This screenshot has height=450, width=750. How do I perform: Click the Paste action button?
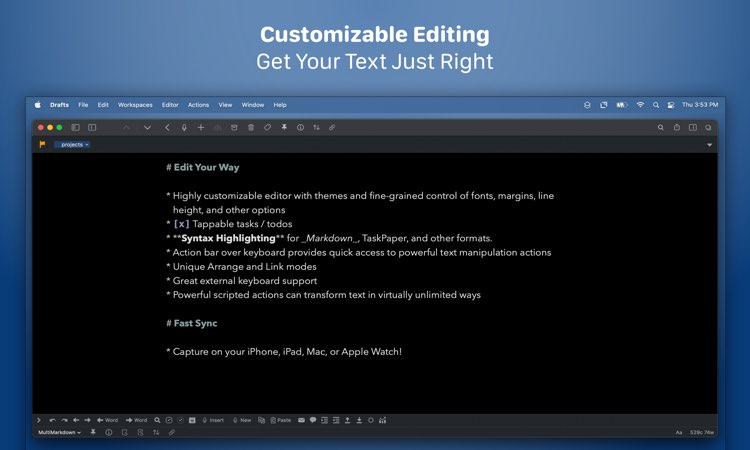(281, 420)
